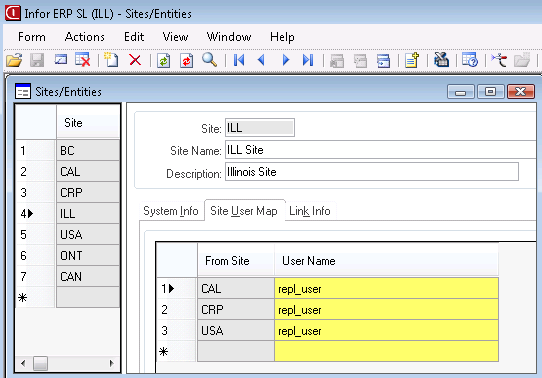
Task: Click the site list right scroll arrow
Action: 111,363
